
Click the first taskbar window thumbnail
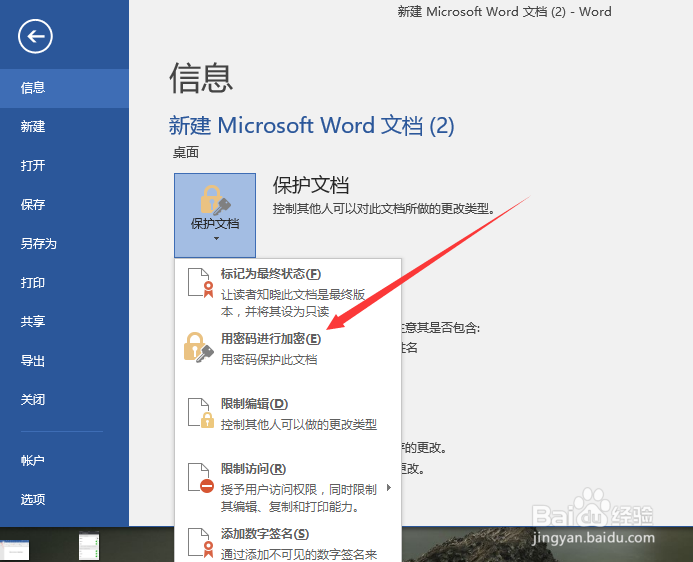15,550
